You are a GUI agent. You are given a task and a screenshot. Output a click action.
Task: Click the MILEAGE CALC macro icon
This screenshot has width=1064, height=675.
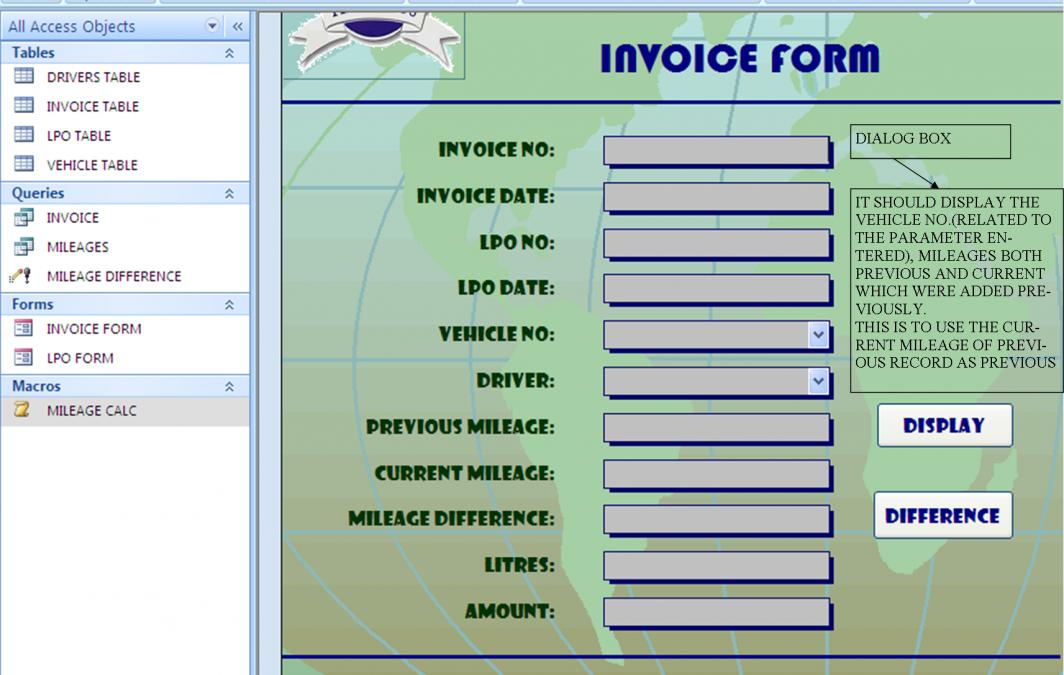22,409
